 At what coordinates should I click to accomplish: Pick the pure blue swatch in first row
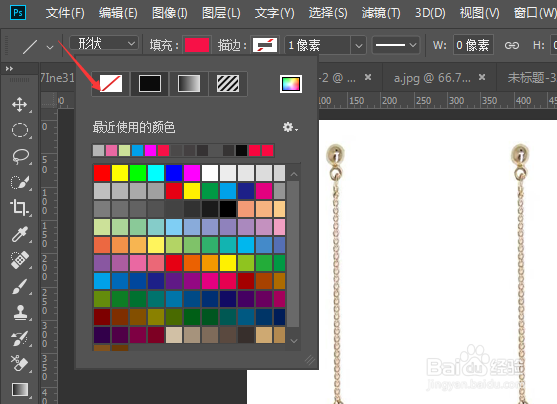pyautogui.click(x=174, y=173)
